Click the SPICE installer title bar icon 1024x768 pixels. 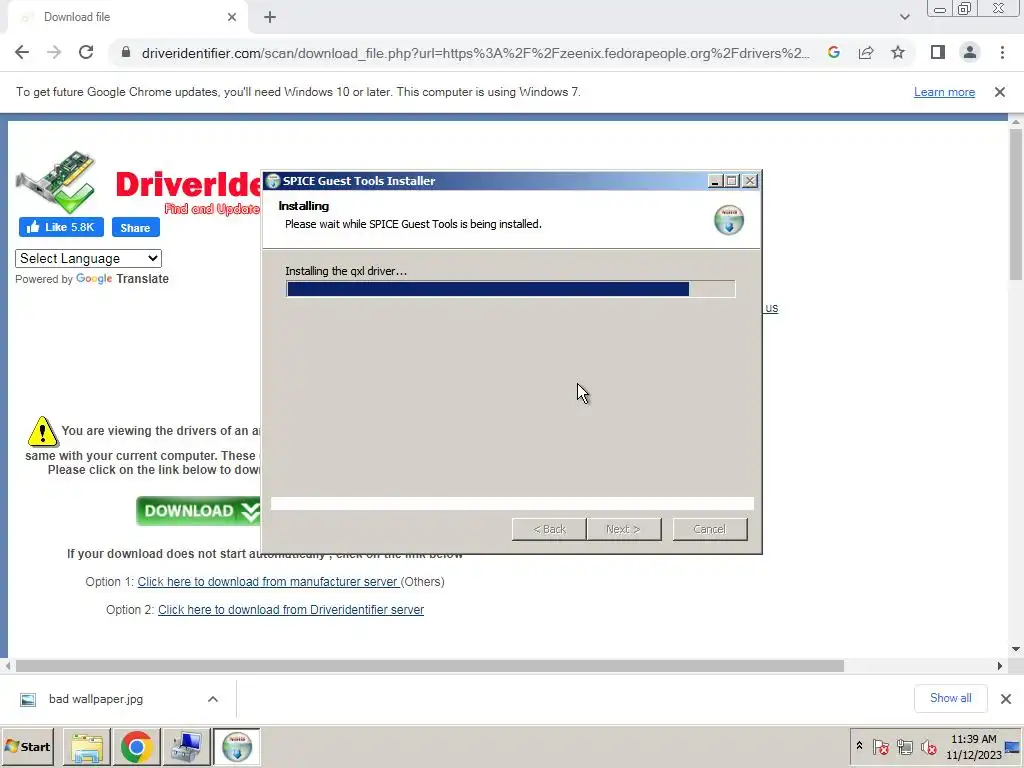tap(273, 181)
